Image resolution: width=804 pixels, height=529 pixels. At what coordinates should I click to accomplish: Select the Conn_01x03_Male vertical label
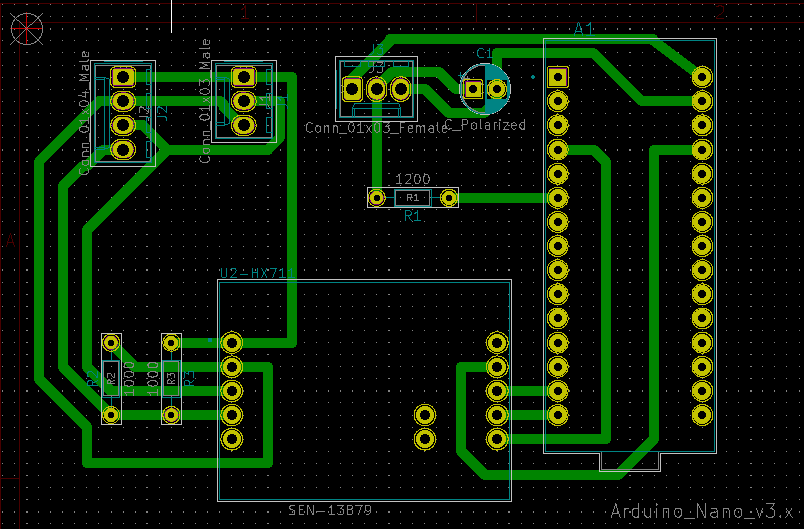pos(206,101)
